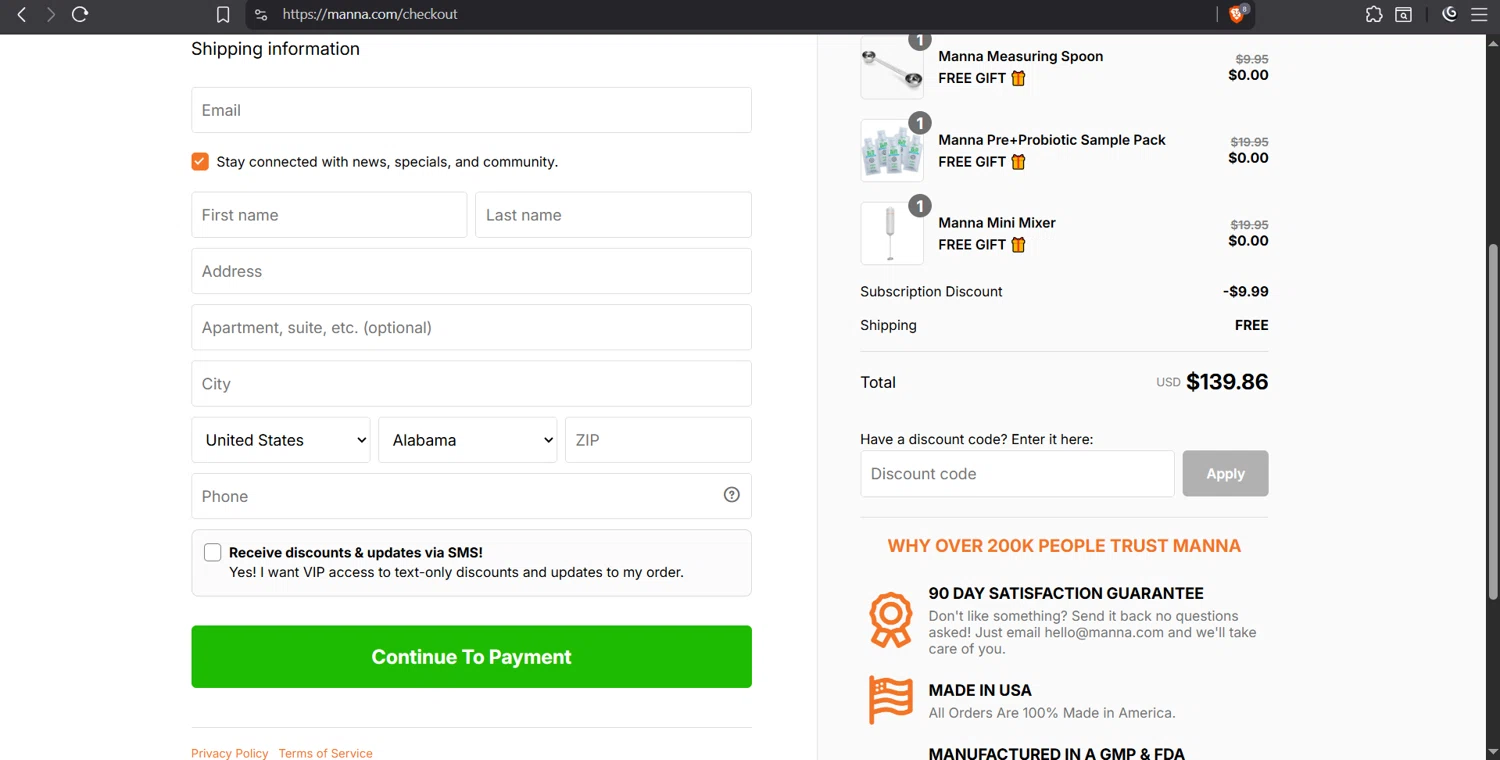Image resolution: width=1500 pixels, height=760 pixels.
Task: Click the Made in USA flag icon
Action: pyautogui.click(x=890, y=700)
